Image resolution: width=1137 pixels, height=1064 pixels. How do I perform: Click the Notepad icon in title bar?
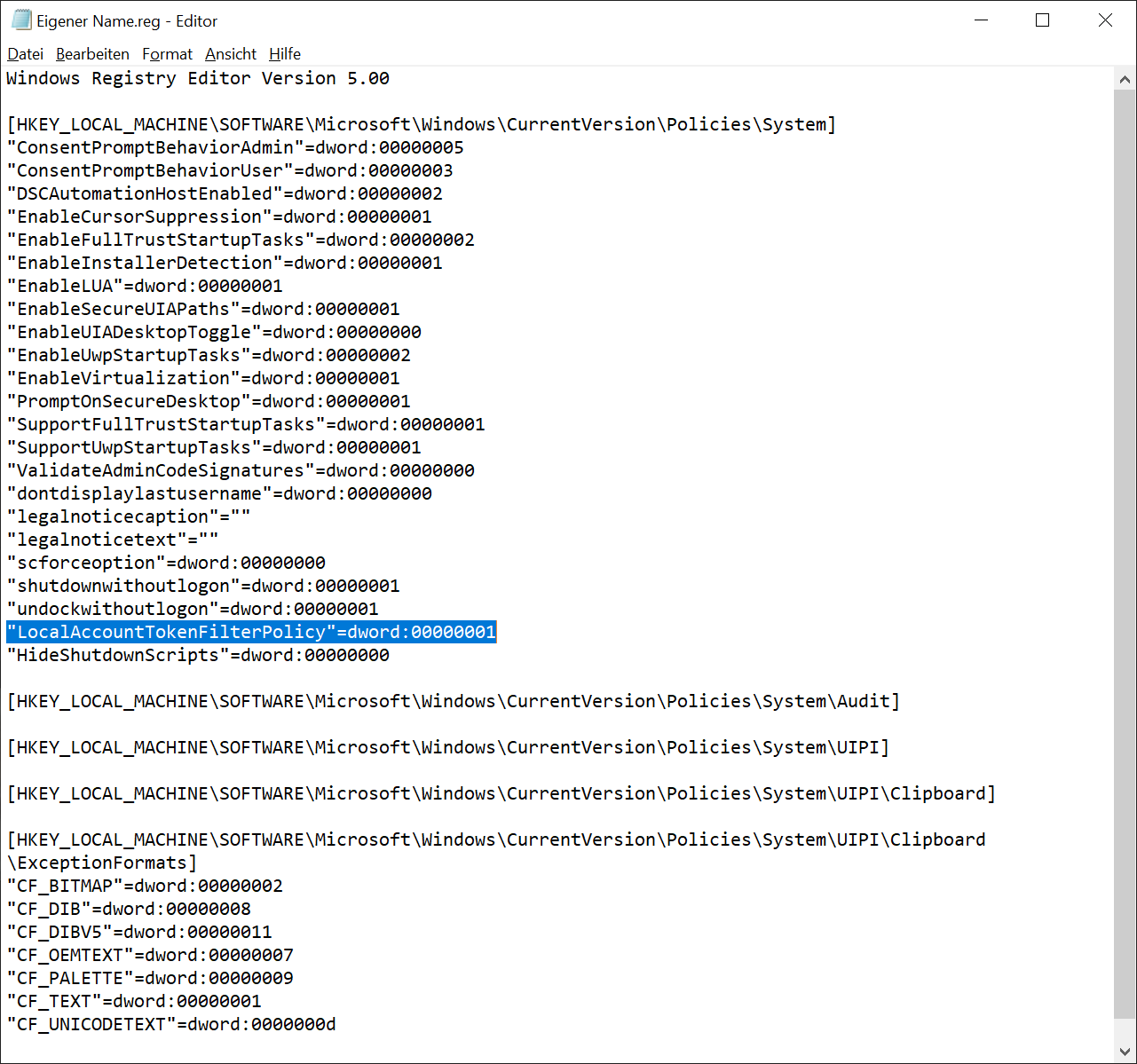tap(21, 20)
